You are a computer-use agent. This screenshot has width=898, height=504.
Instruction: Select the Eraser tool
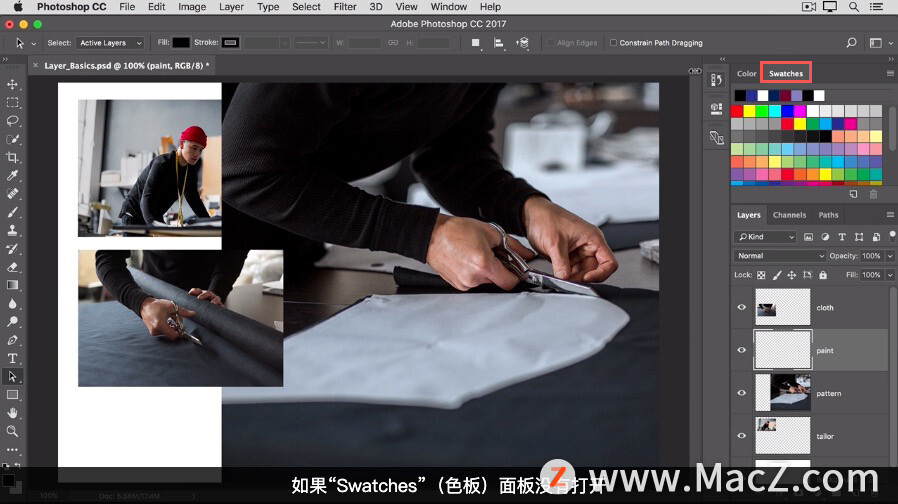point(12,267)
